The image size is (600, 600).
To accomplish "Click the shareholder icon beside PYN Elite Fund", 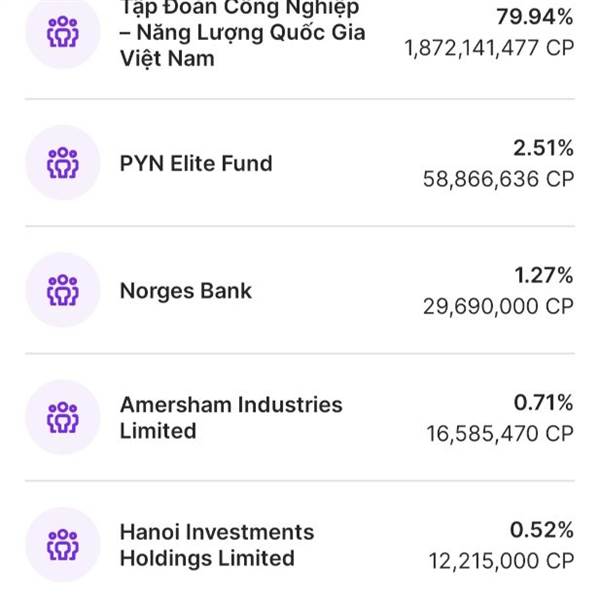I will pyautogui.click(x=63, y=163).
